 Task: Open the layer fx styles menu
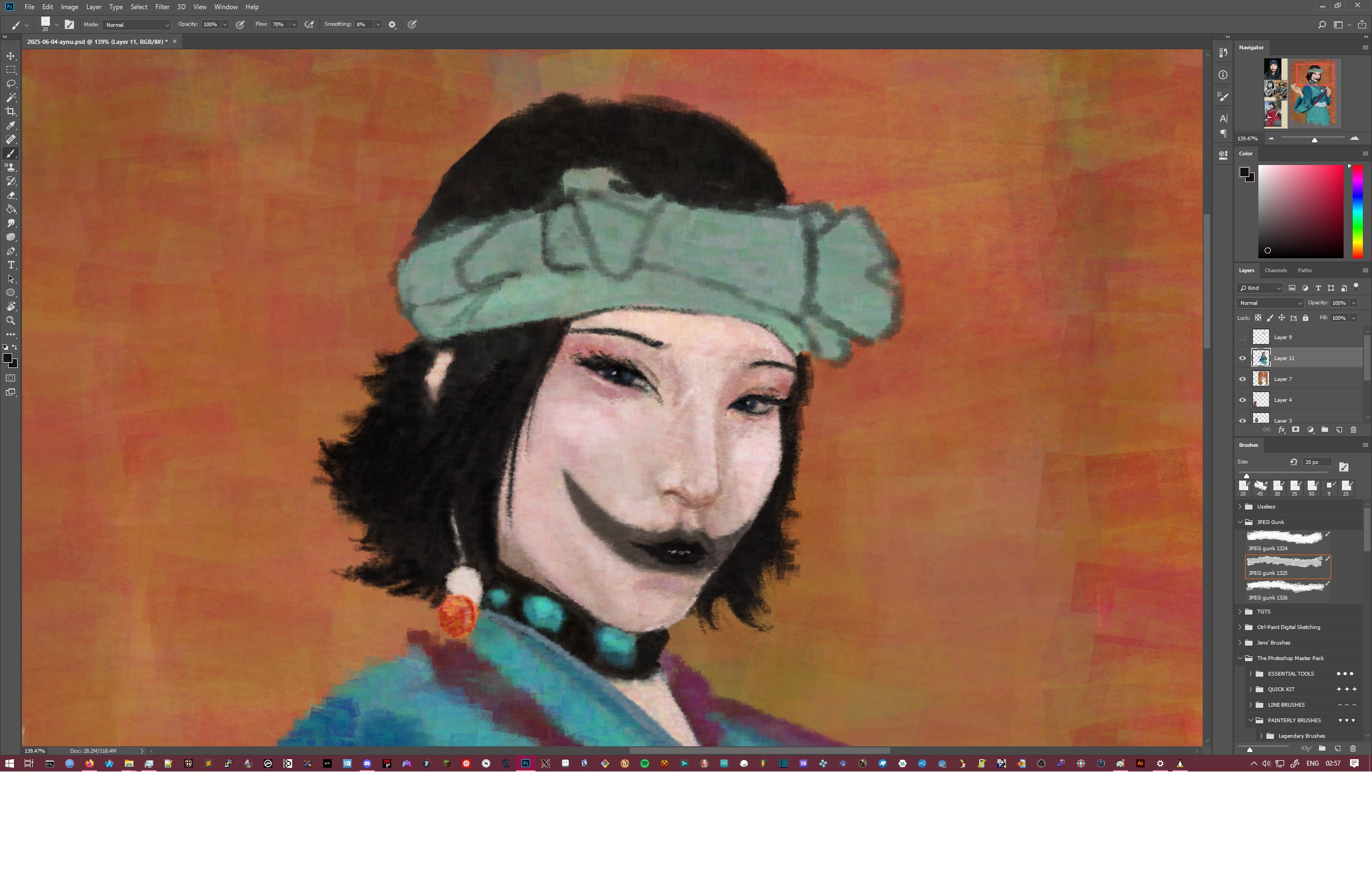[x=1281, y=430]
